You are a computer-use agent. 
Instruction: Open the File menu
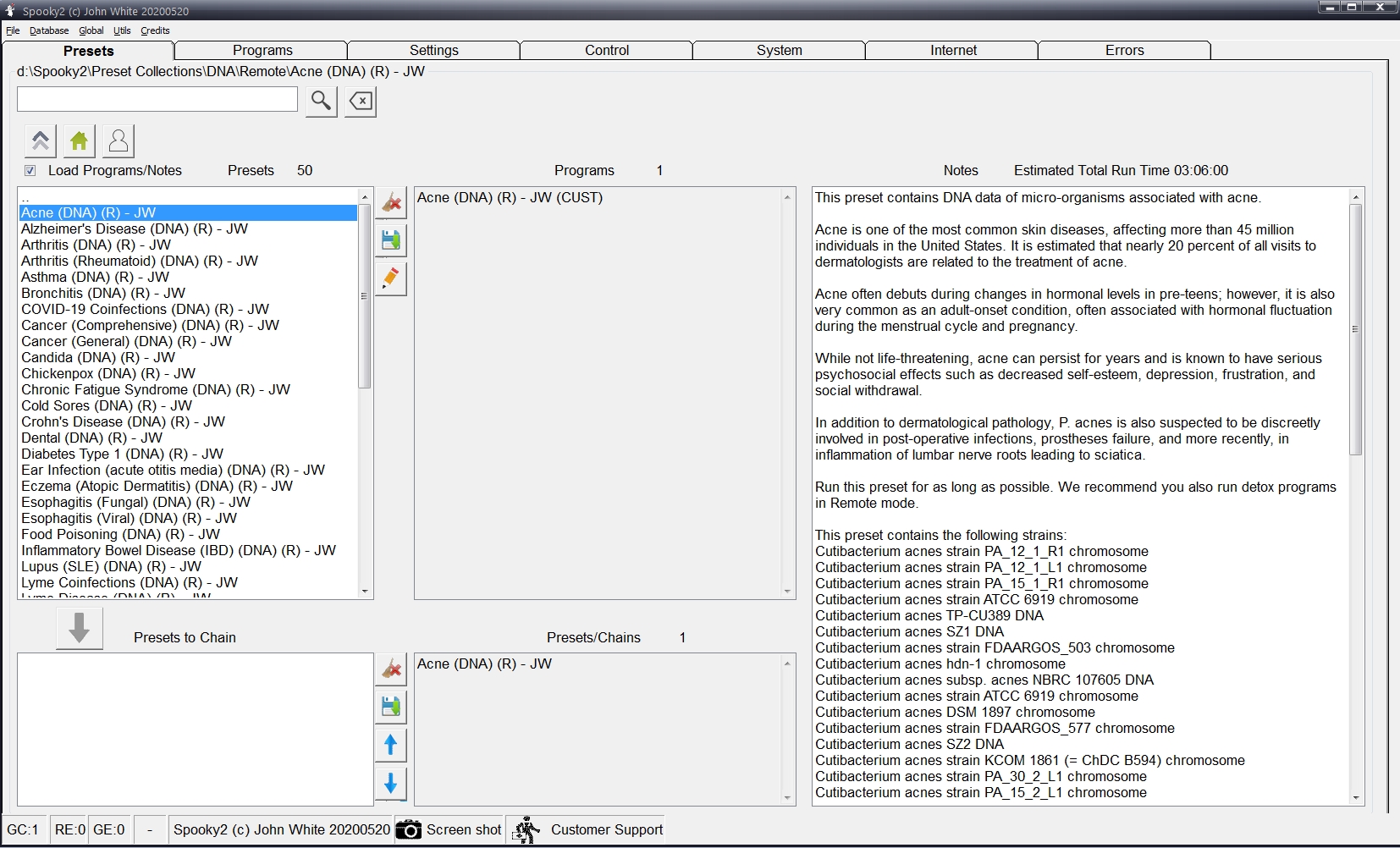pos(13,30)
